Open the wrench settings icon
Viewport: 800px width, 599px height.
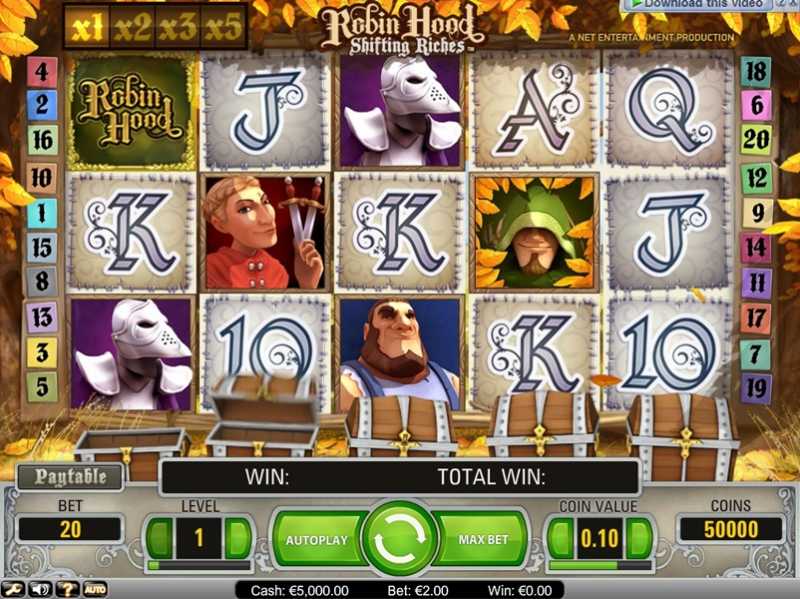coord(12,589)
